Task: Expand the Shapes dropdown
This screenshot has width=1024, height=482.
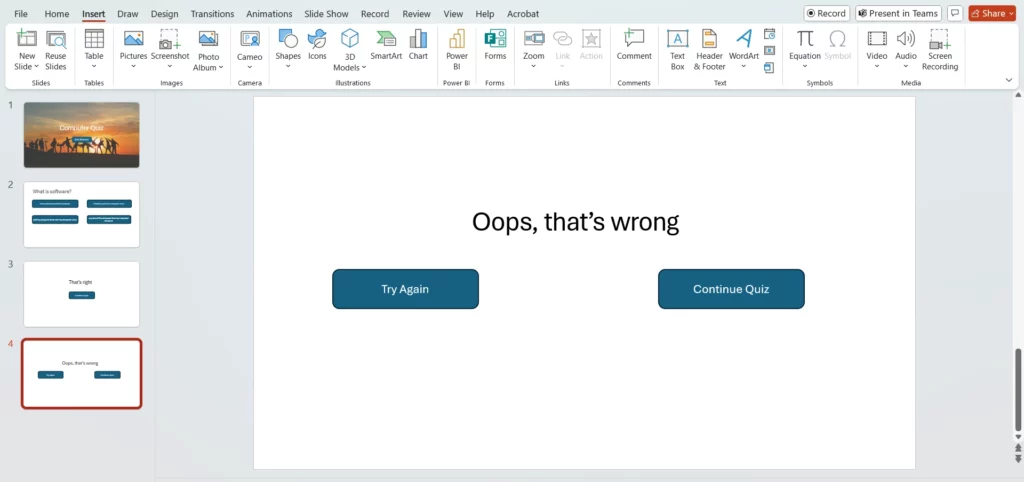Action: tap(288, 66)
